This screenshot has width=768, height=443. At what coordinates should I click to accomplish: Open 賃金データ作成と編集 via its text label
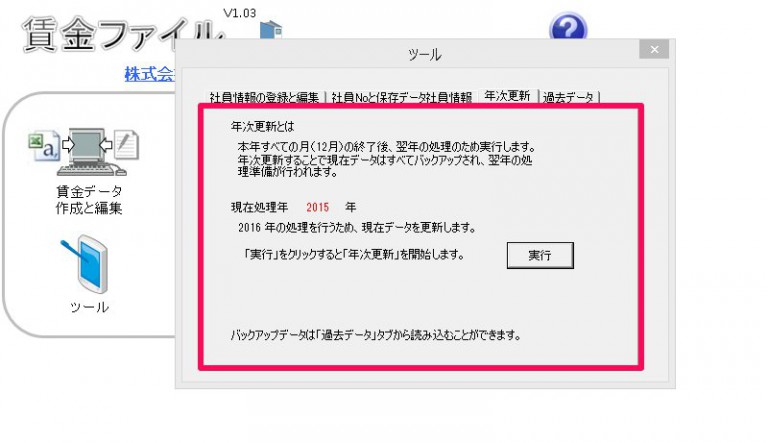[x=89, y=199]
